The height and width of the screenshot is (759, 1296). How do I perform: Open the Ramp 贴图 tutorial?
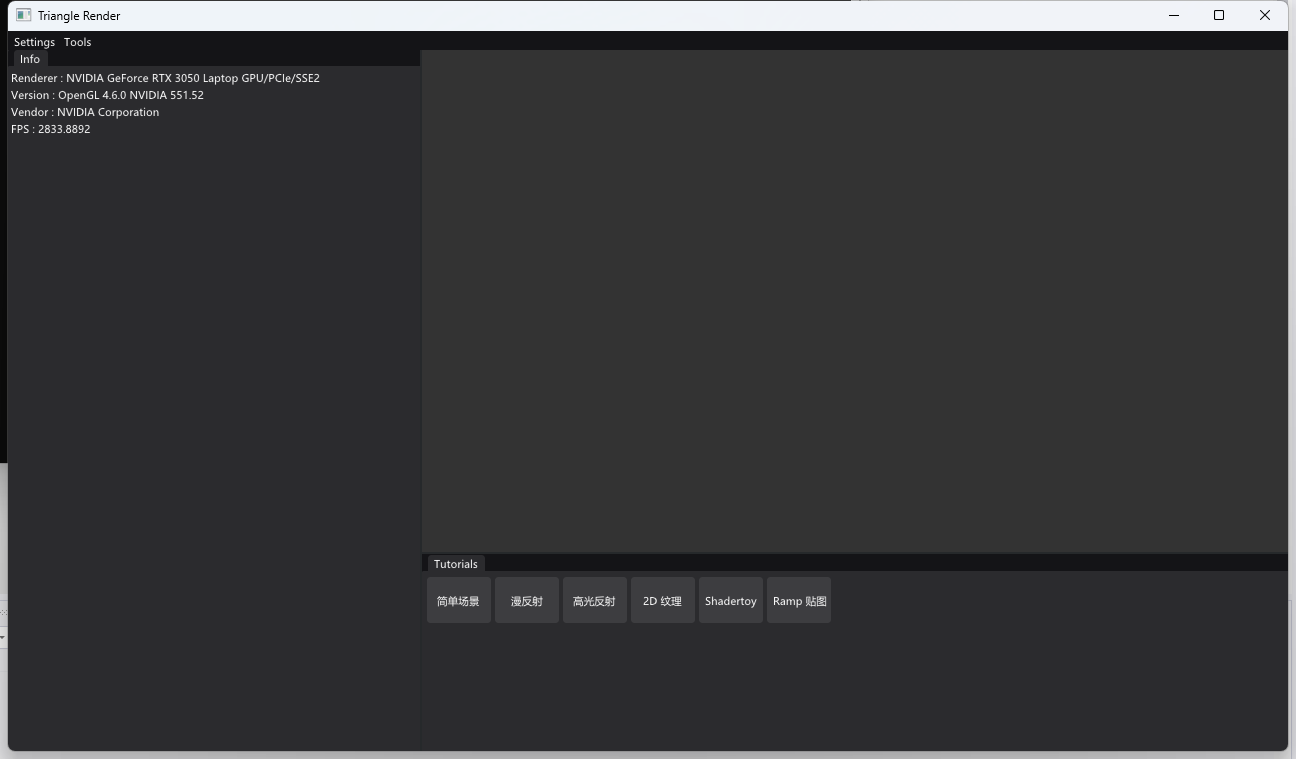799,600
